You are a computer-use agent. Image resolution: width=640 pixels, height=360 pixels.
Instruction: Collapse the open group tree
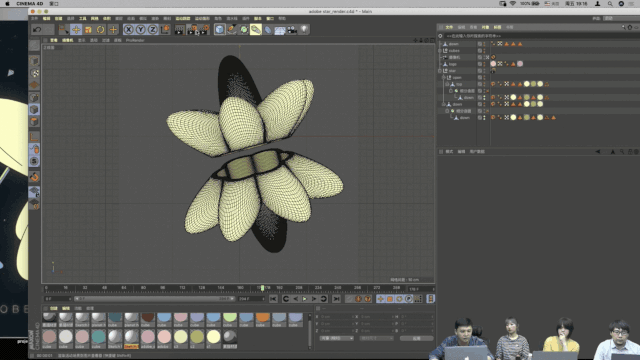click(444, 78)
